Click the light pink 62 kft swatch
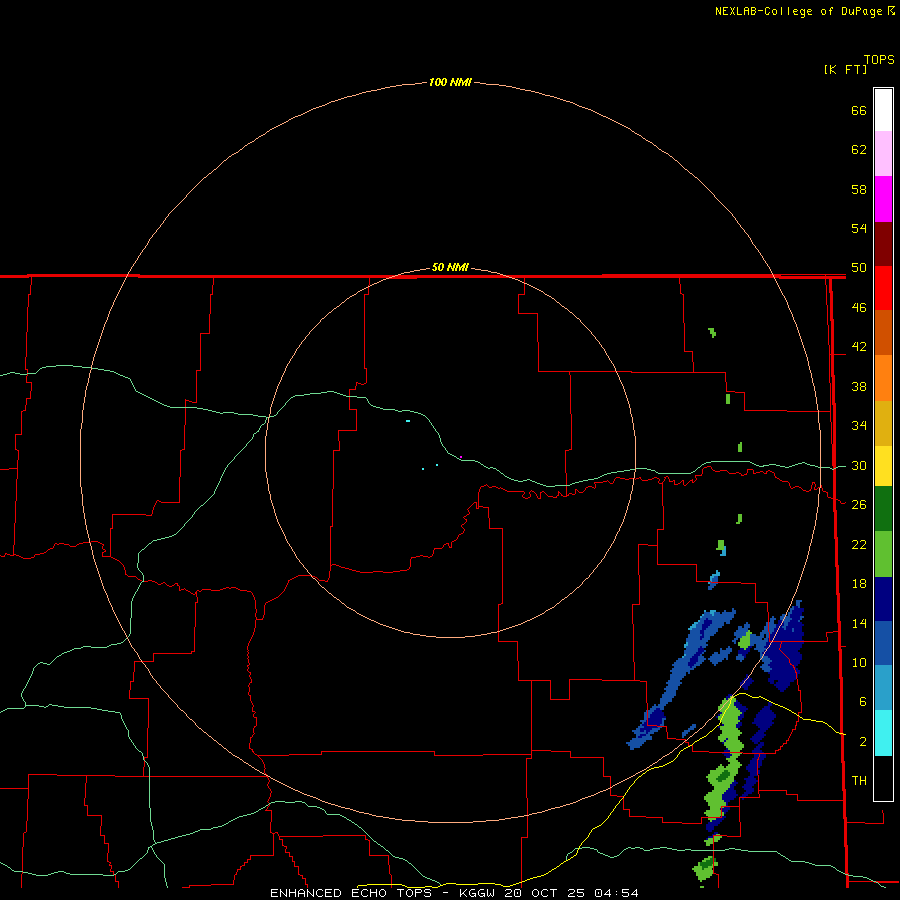Viewport: 900px width, 900px height. [883, 154]
